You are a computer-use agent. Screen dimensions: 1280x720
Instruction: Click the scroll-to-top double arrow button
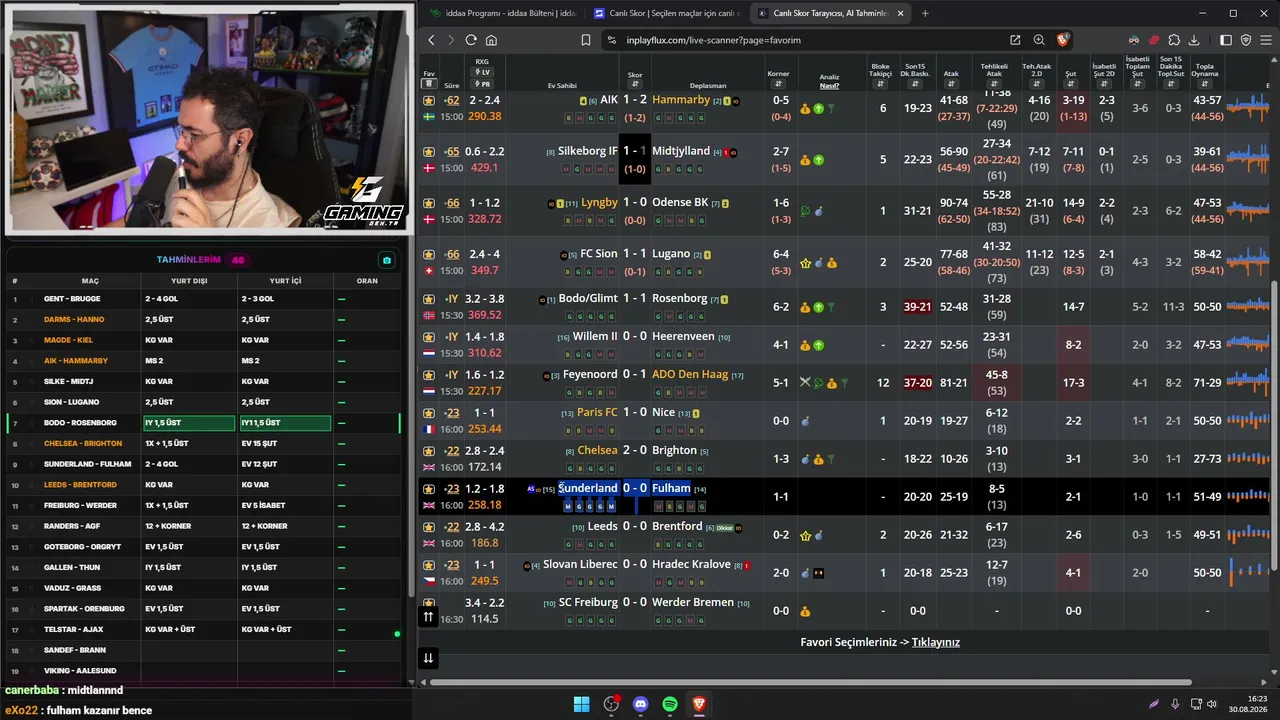(x=428, y=617)
